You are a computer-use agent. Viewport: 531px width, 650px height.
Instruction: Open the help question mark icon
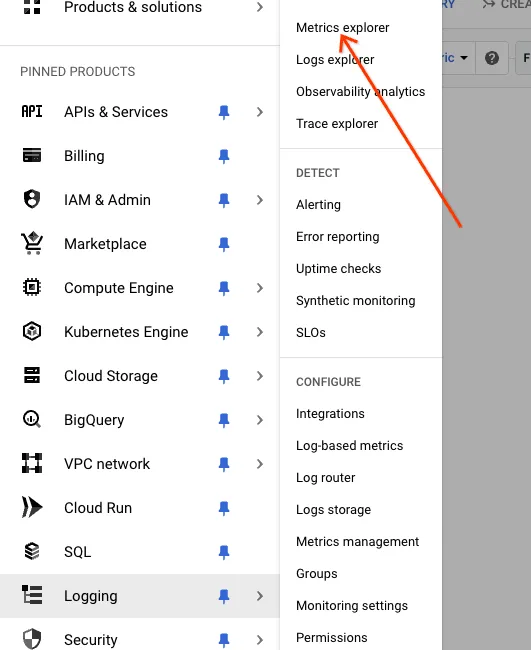pyautogui.click(x=492, y=58)
